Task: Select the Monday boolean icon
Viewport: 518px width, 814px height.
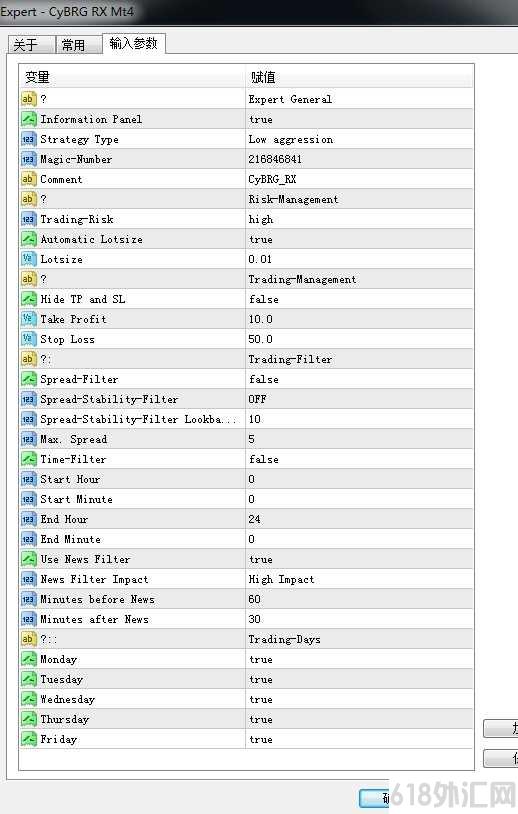Action: pos(29,659)
